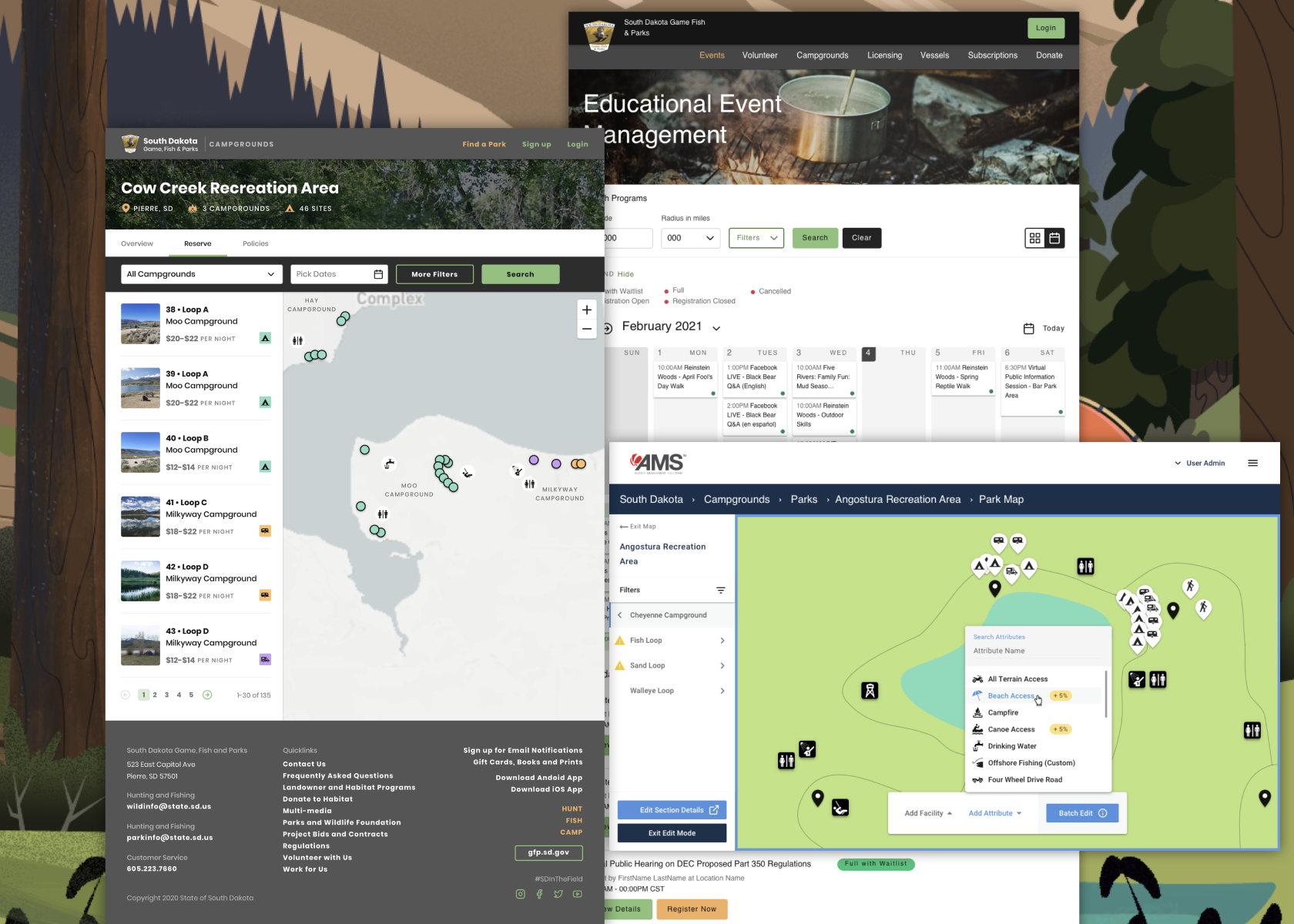Click Filters icon in AMS sidebar
The image size is (1294, 924).
tap(721, 590)
